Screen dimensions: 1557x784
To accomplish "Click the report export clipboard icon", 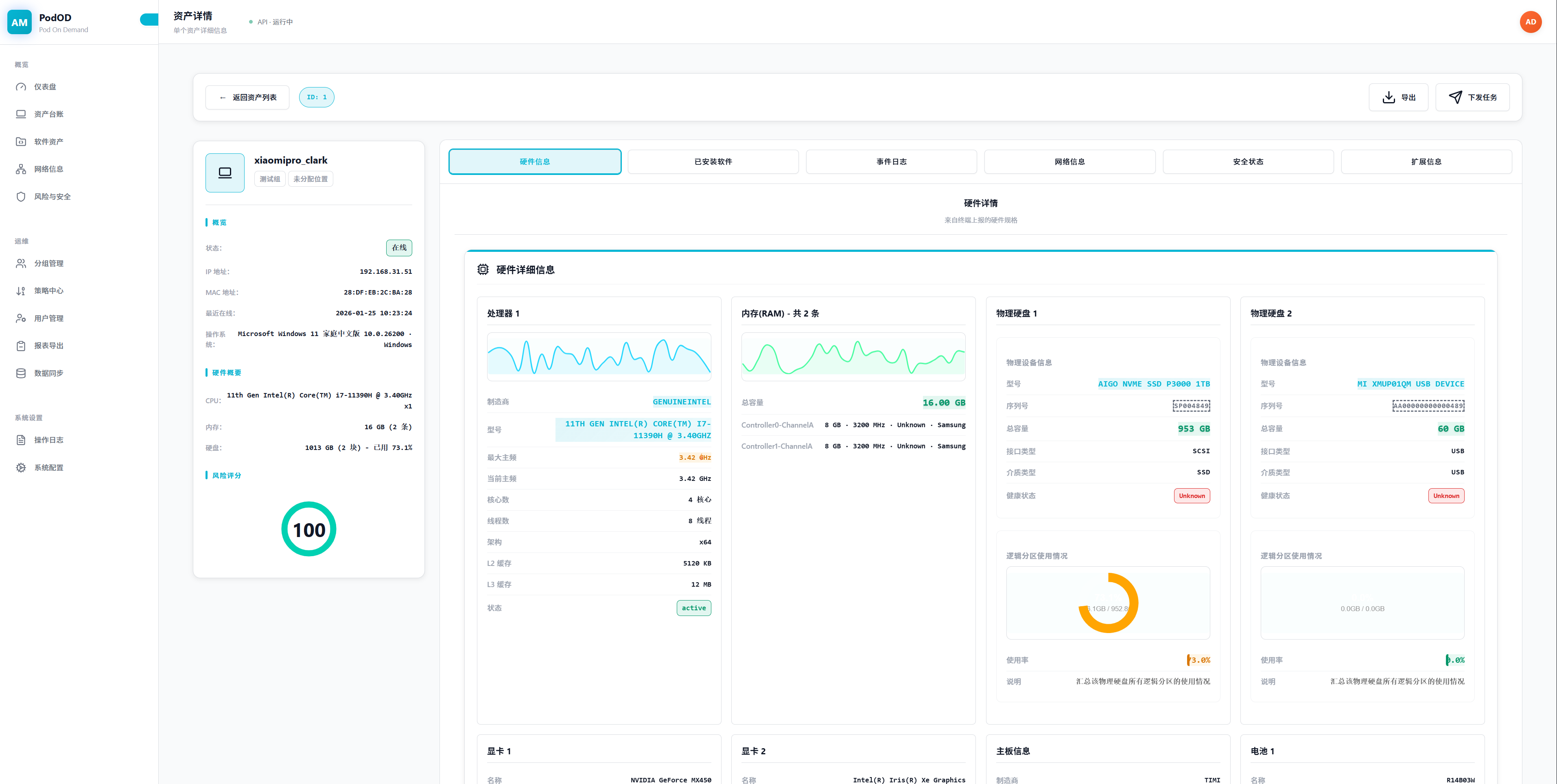I will (x=21, y=346).
